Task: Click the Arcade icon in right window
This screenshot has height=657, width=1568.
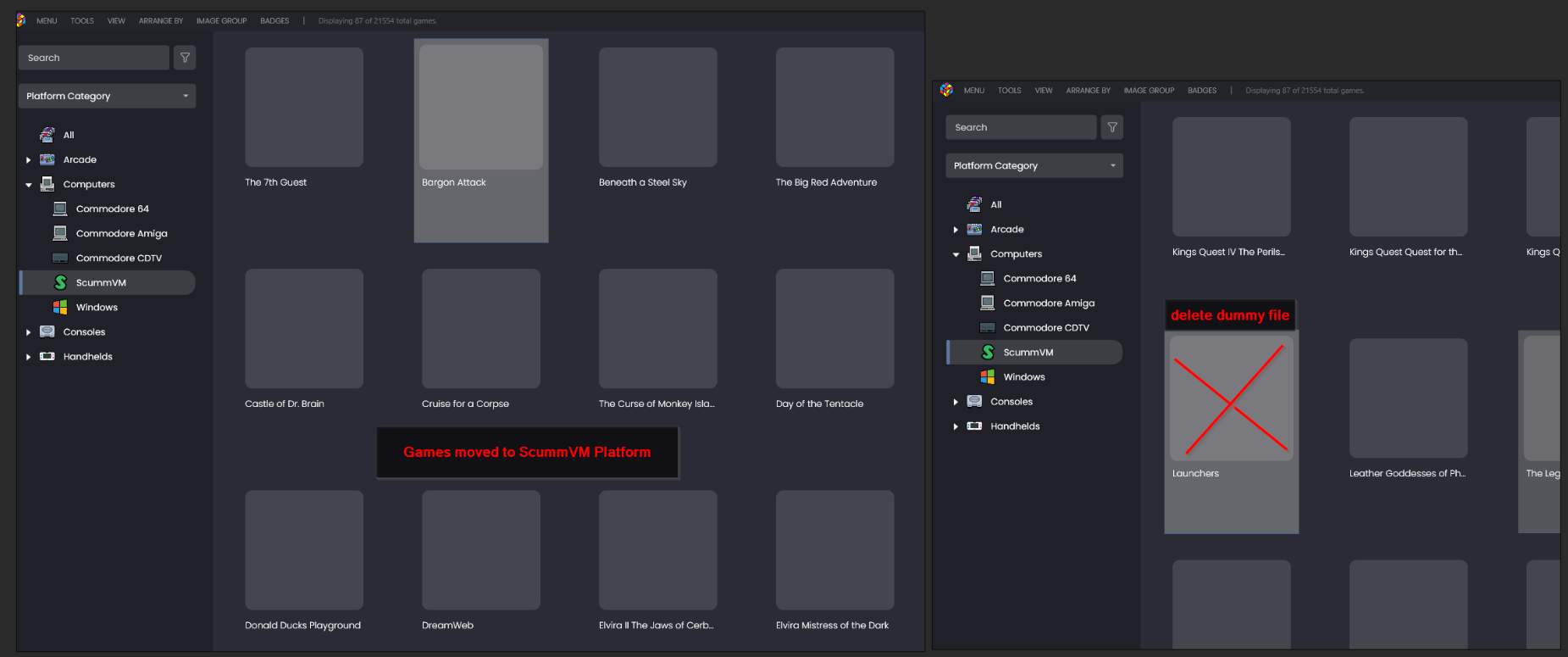Action: pyautogui.click(x=975, y=229)
